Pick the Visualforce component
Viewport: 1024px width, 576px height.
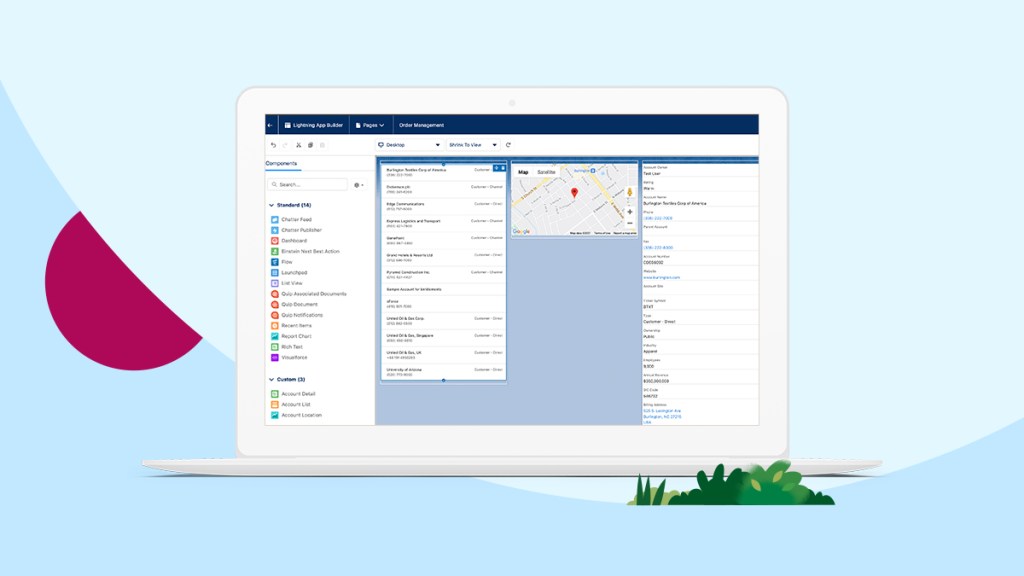tap(296, 357)
